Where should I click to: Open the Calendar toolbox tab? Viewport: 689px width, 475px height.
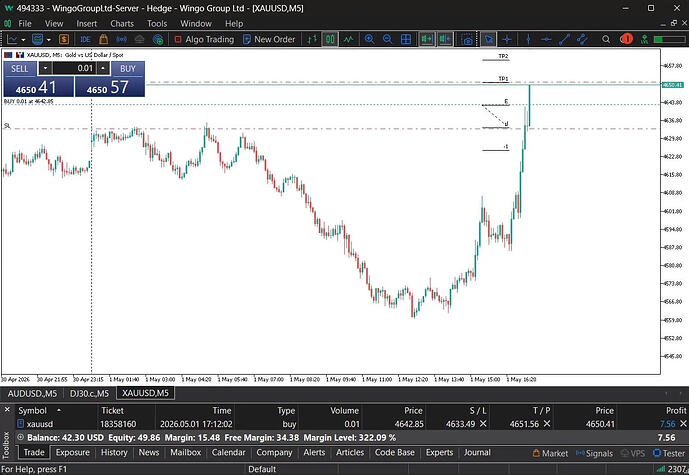228,453
